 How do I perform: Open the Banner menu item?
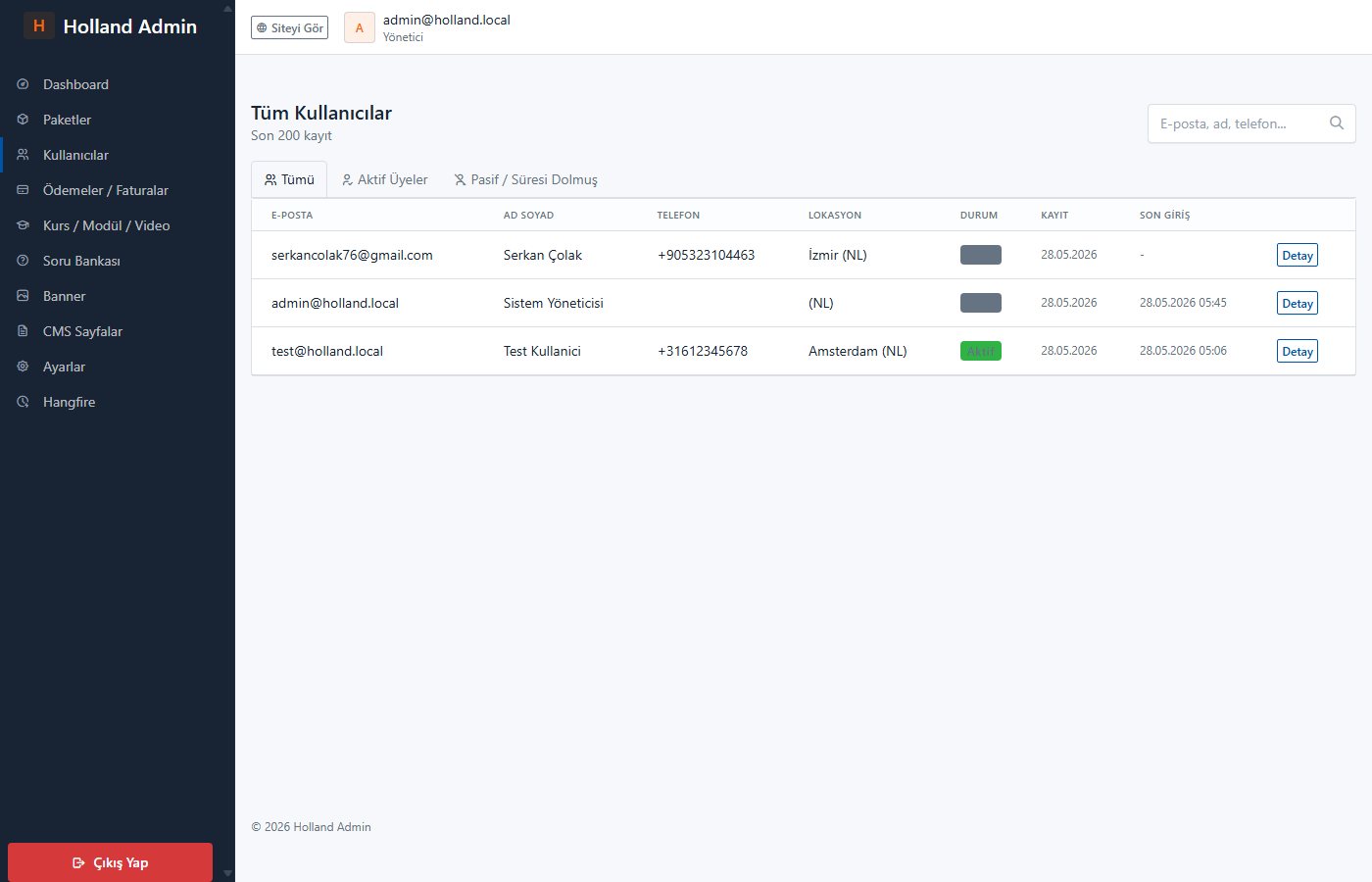(x=118, y=296)
